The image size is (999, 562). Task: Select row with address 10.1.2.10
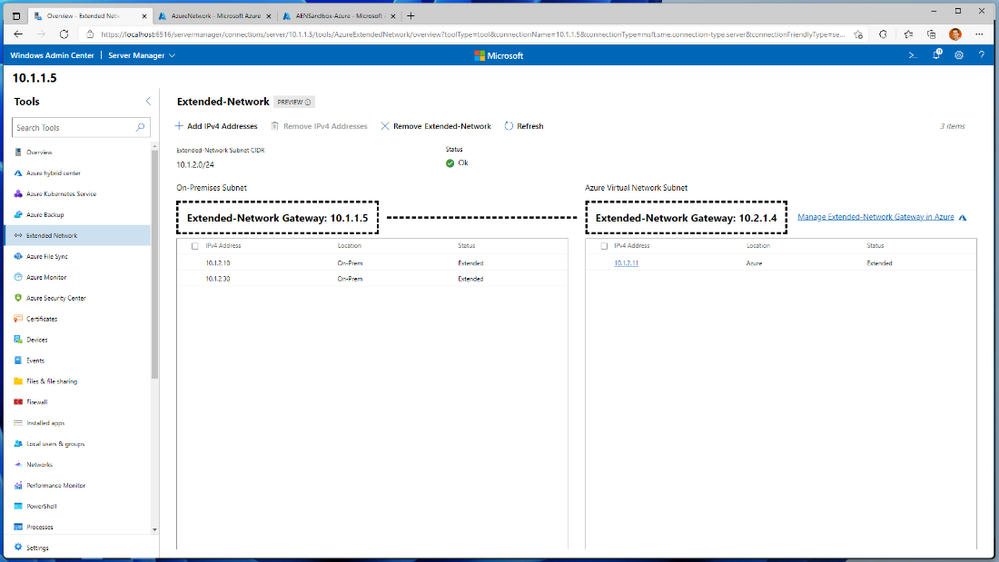pos(372,263)
